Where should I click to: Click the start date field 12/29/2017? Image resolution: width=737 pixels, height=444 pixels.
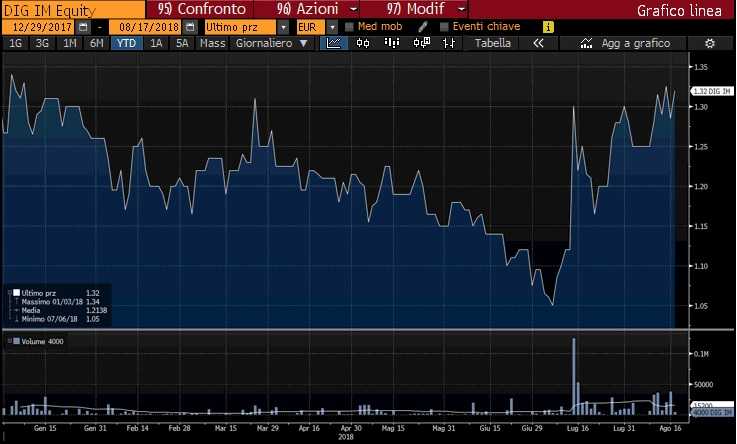point(39,27)
